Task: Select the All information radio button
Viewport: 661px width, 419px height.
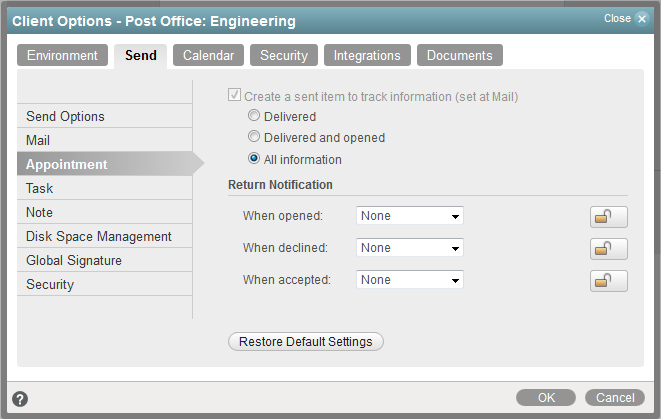Action: pyautogui.click(x=254, y=160)
